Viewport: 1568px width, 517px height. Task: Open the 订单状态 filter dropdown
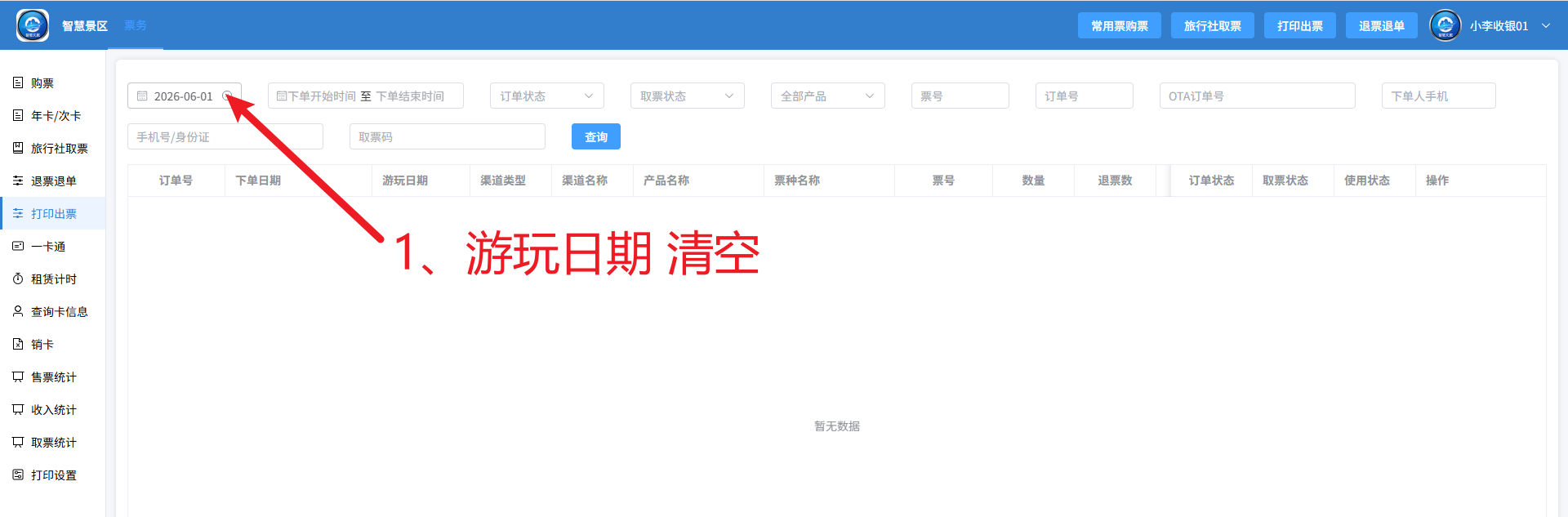point(547,96)
